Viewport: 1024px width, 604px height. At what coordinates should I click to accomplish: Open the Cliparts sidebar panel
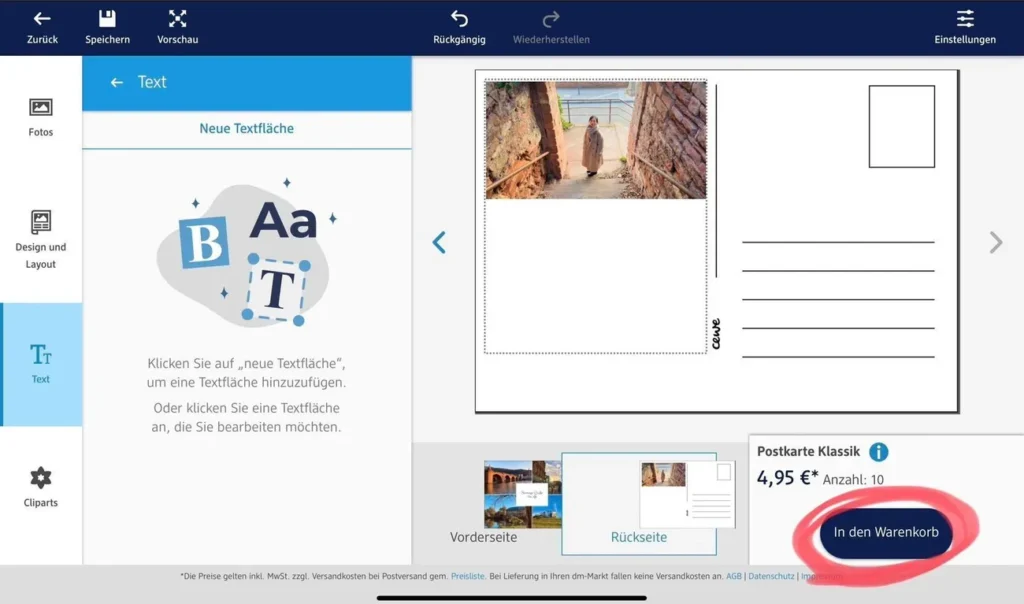(x=41, y=487)
